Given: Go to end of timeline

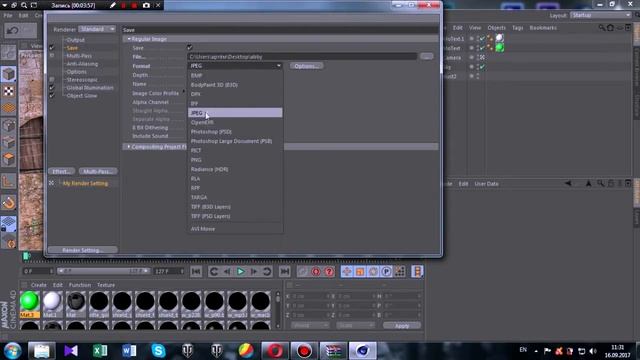Looking at the screenshot, I should coord(284,271).
